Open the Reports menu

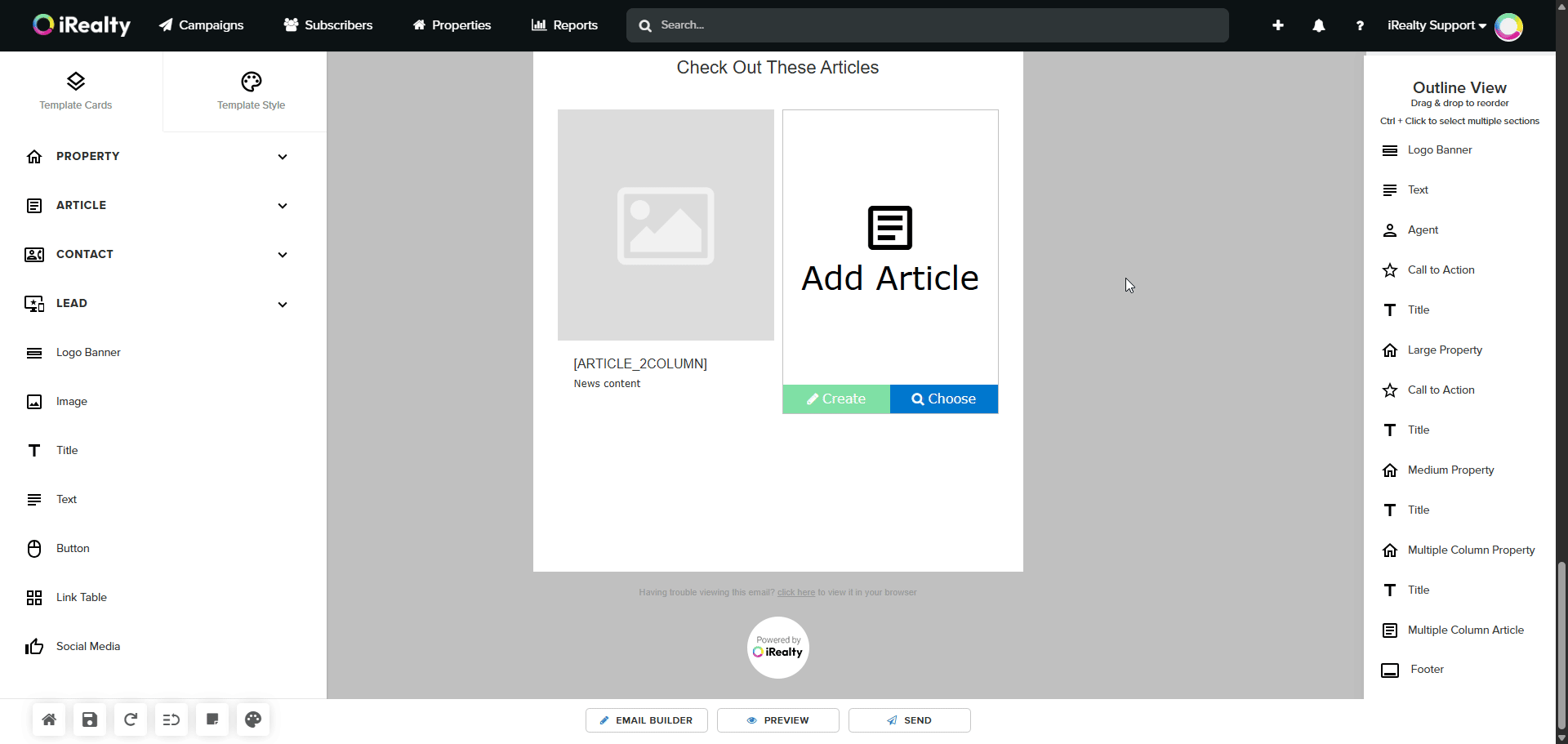pos(564,25)
